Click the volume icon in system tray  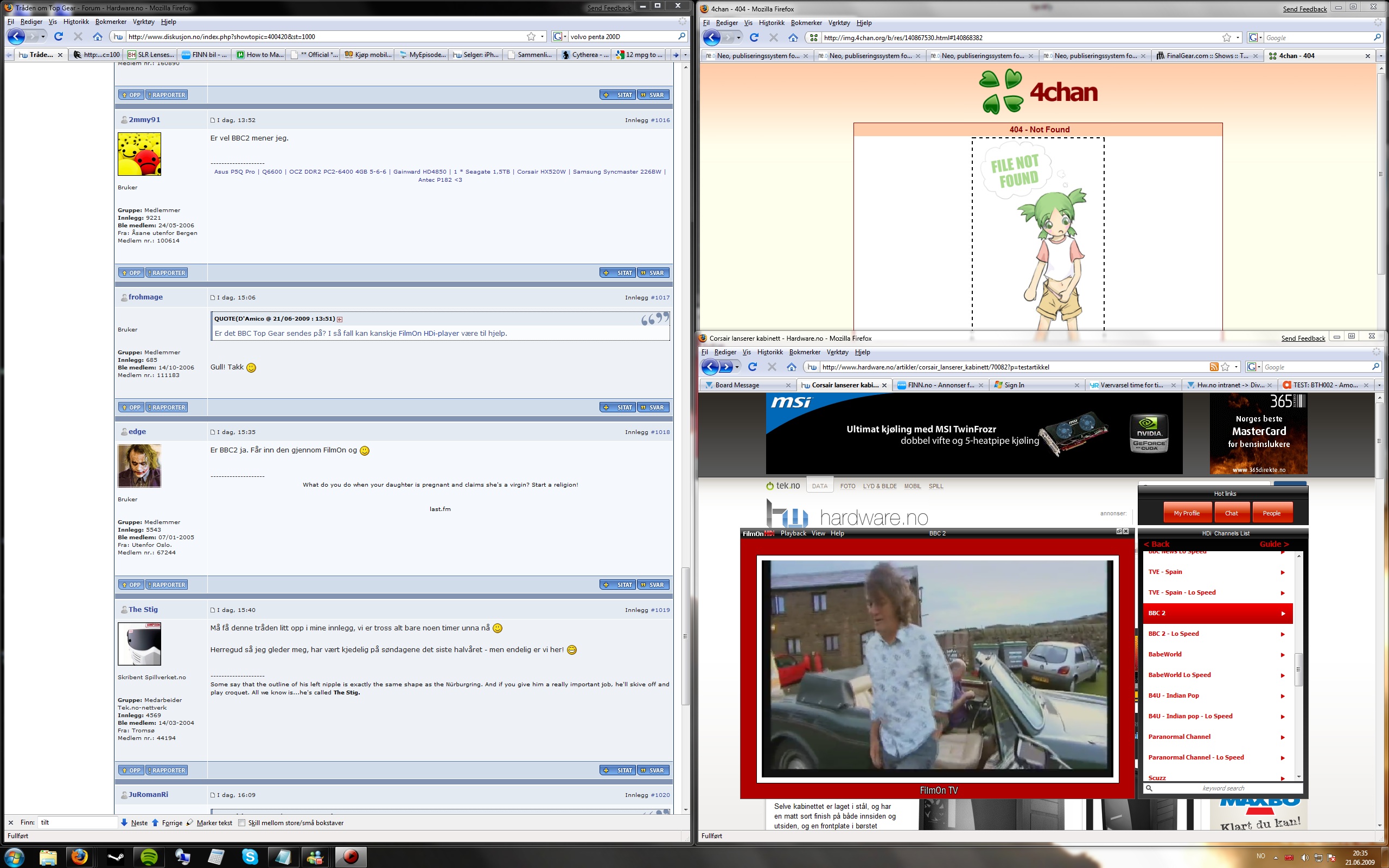[x=1304, y=858]
